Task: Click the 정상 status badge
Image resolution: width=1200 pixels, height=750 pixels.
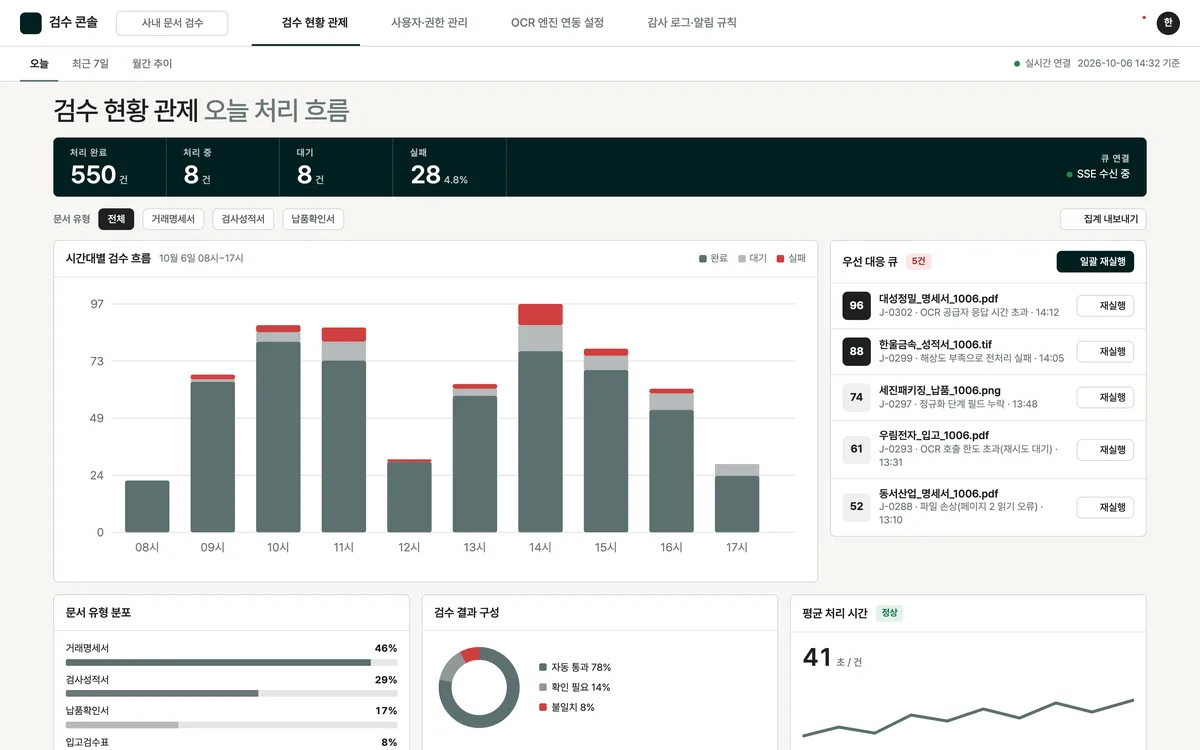Action: (889, 613)
